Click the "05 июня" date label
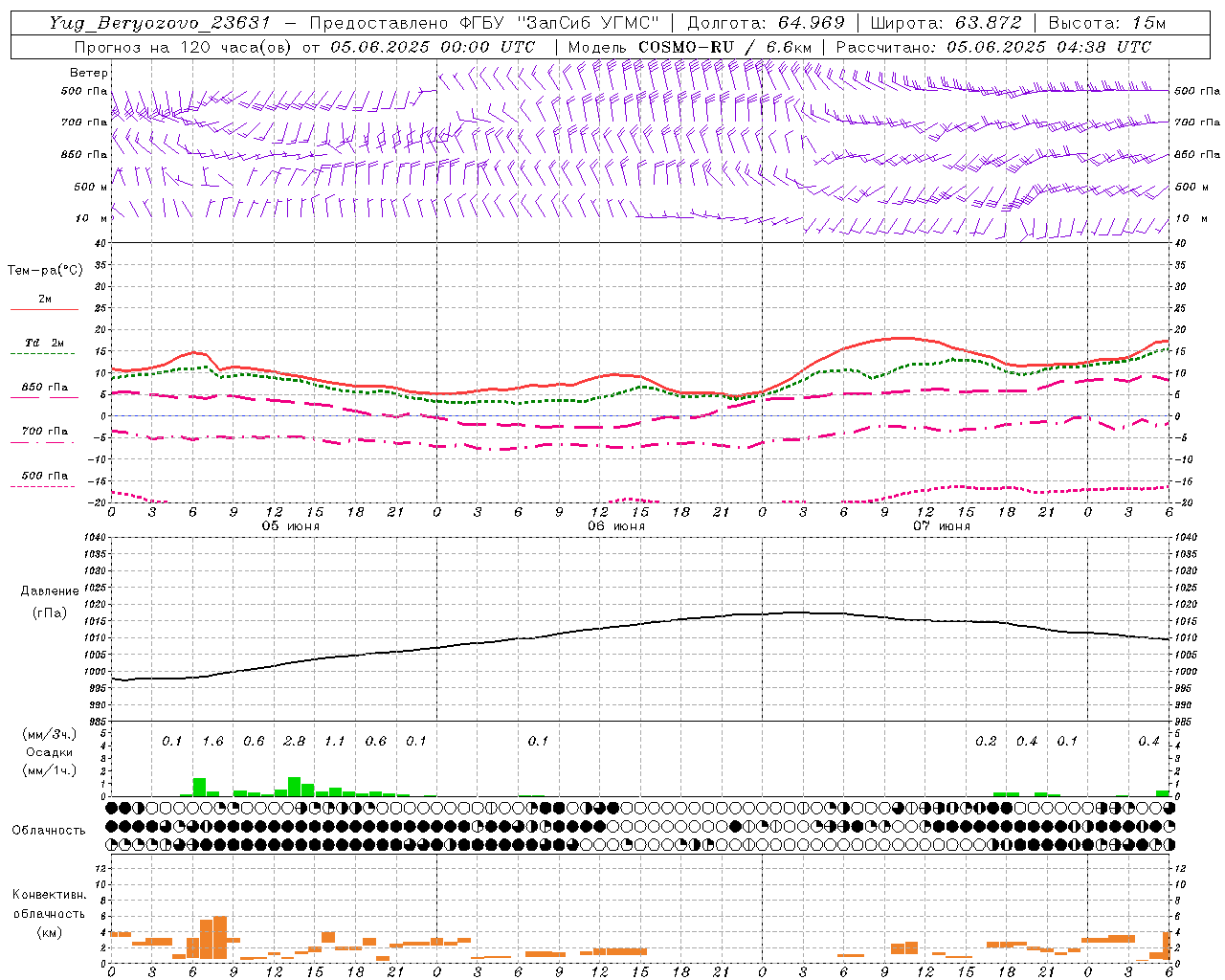The image size is (1225, 980). click(x=291, y=526)
